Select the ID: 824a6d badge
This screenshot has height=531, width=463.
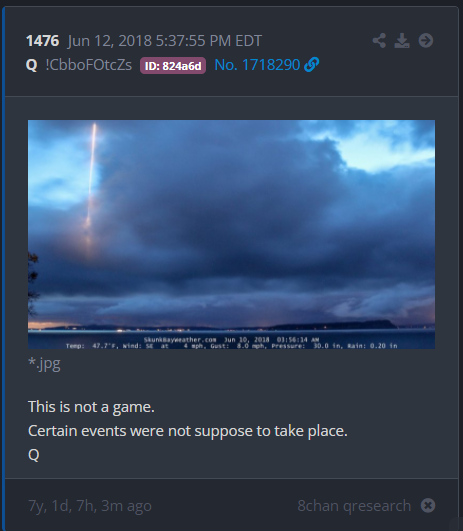173,65
